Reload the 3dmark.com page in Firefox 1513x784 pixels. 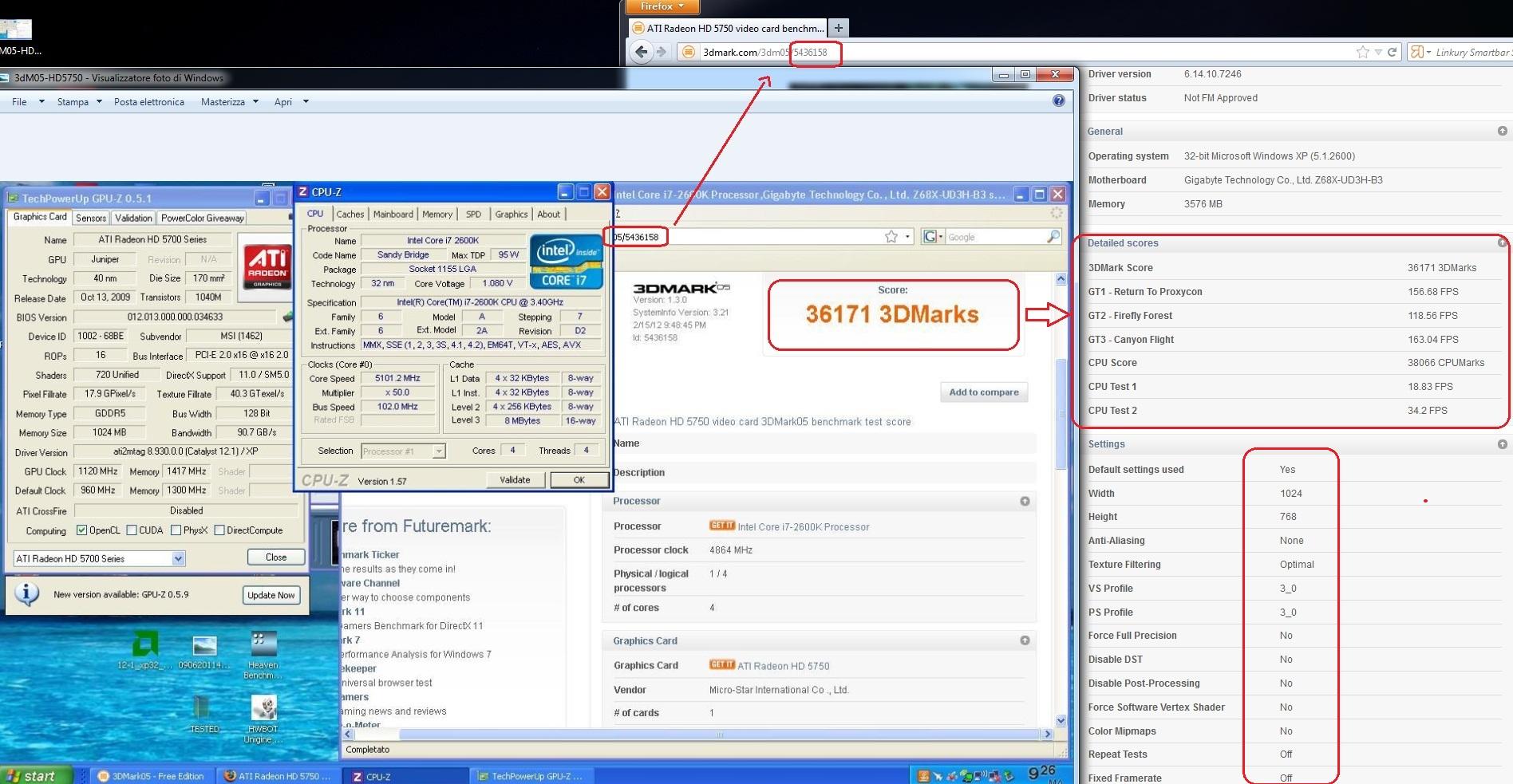coord(1392,52)
